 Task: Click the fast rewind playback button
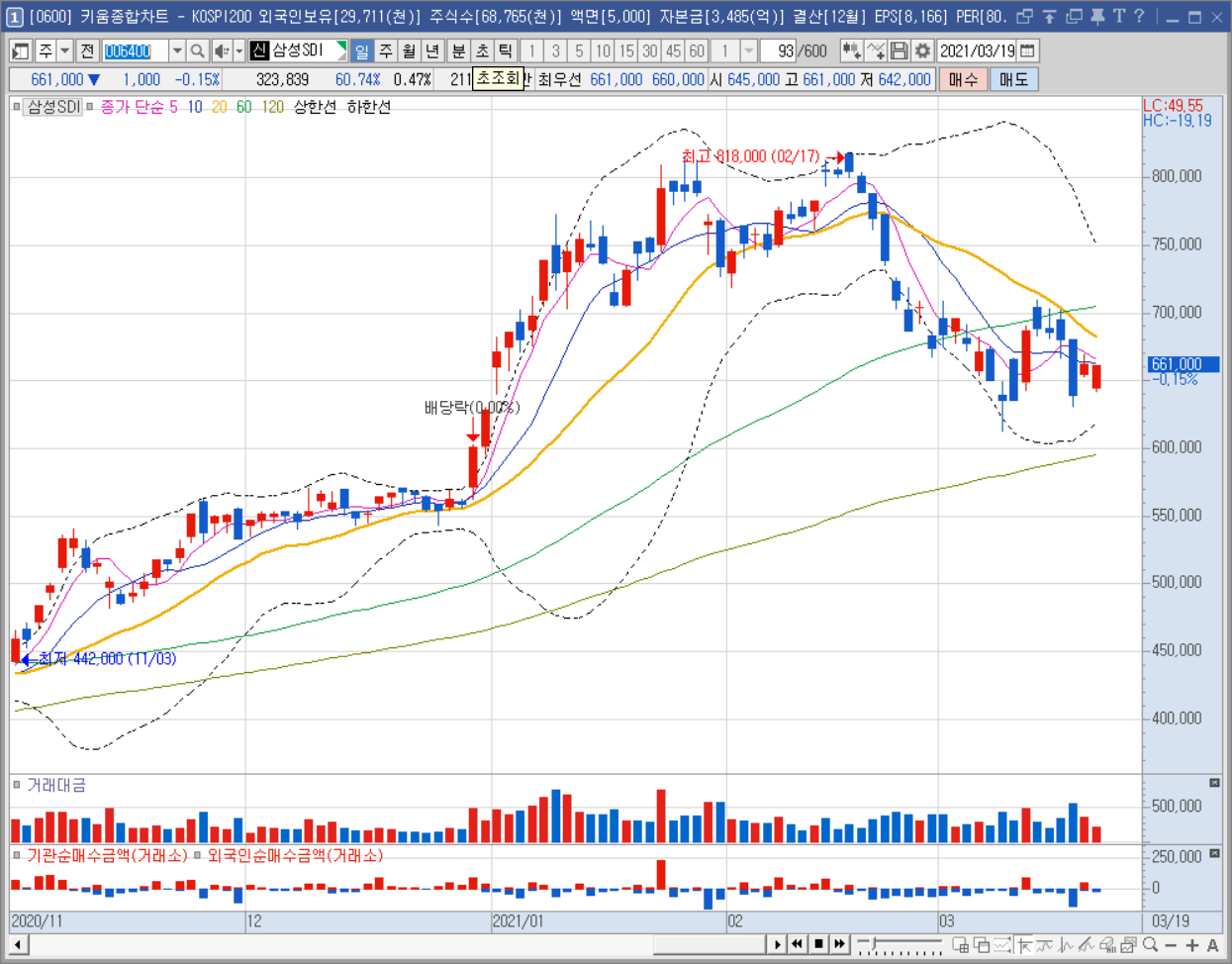(798, 943)
